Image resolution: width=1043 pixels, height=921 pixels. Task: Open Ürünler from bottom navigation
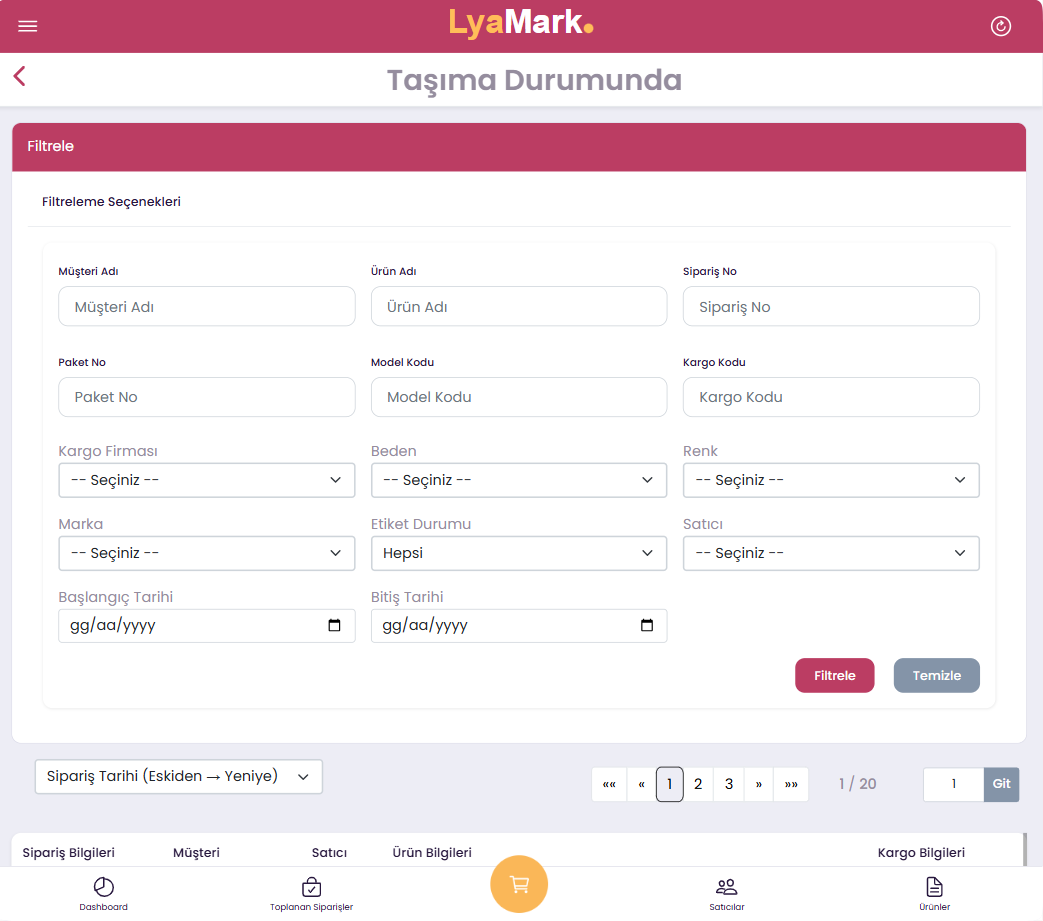coord(934,893)
